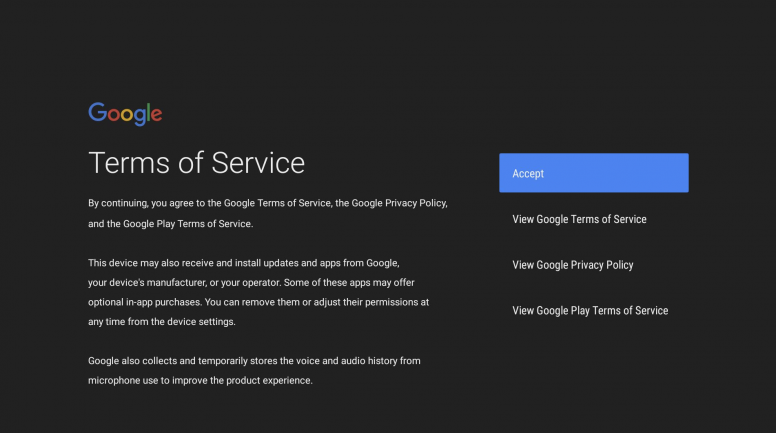The height and width of the screenshot is (433, 776).
Task: Click the Terms of Service heading
Action: pos(196,163)
